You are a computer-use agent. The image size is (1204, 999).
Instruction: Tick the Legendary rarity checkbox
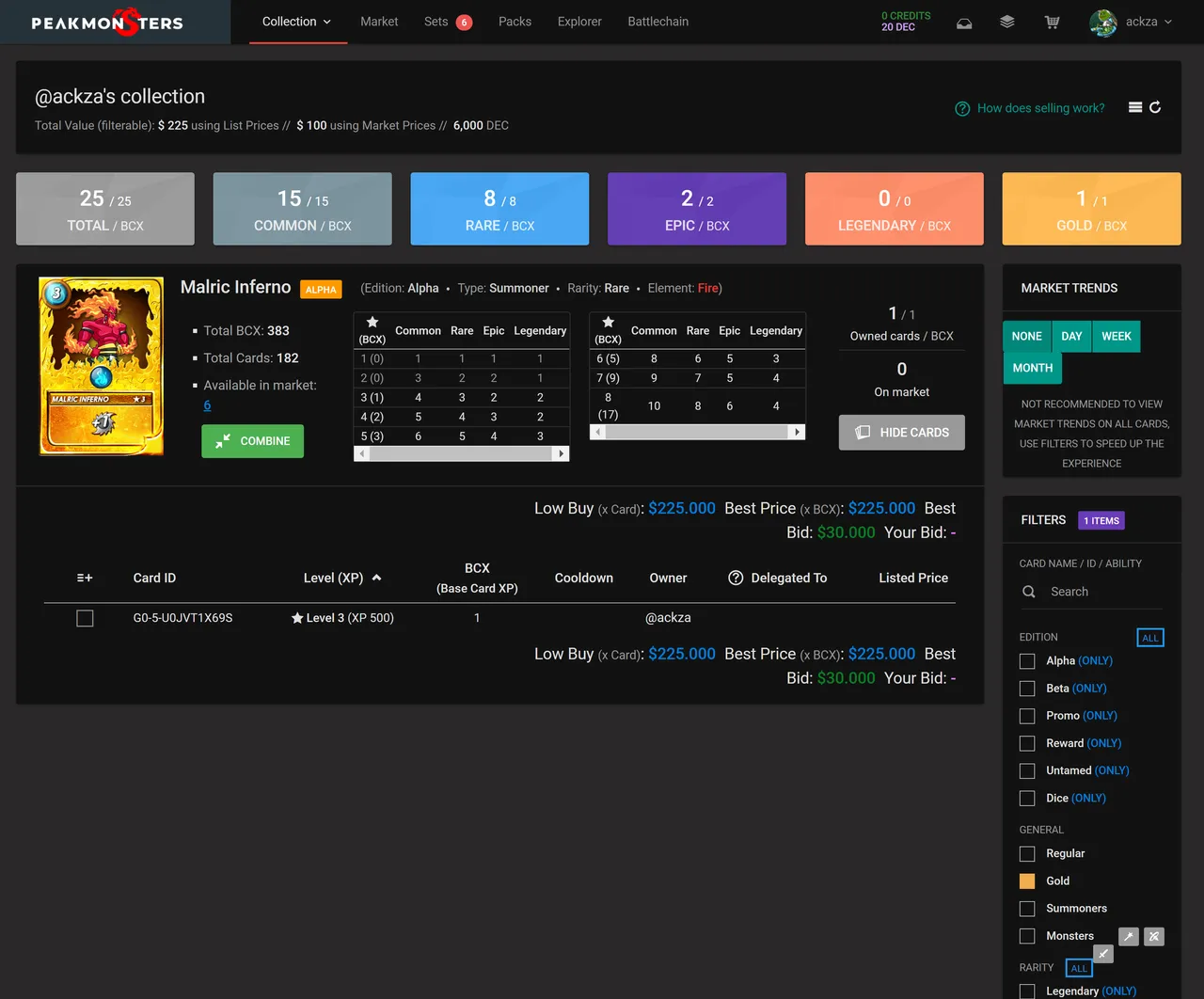click(x=1027, y=991)
